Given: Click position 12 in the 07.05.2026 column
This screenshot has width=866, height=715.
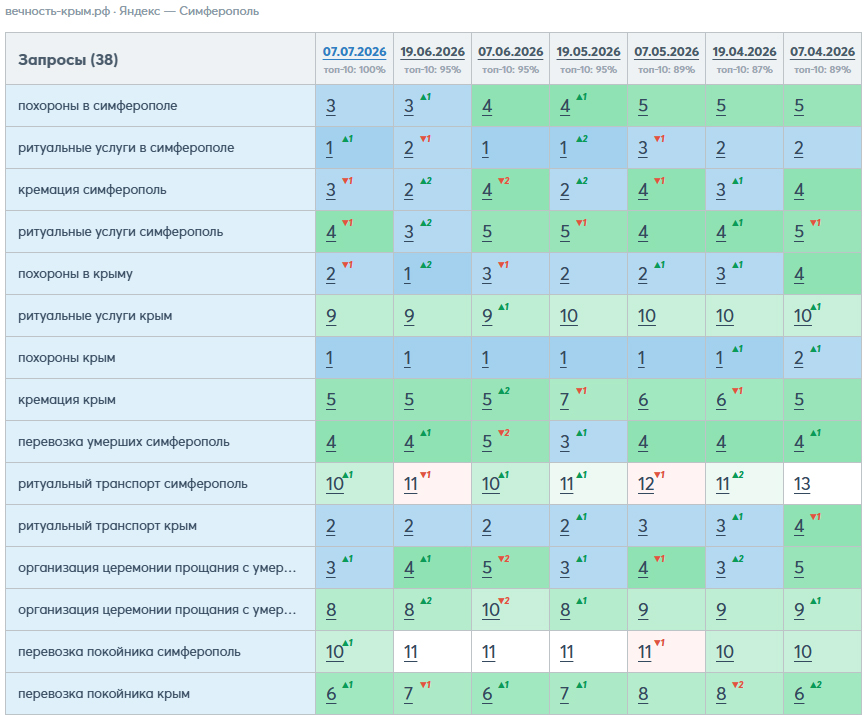Looking at the screenshot, I should click(646, 484).
